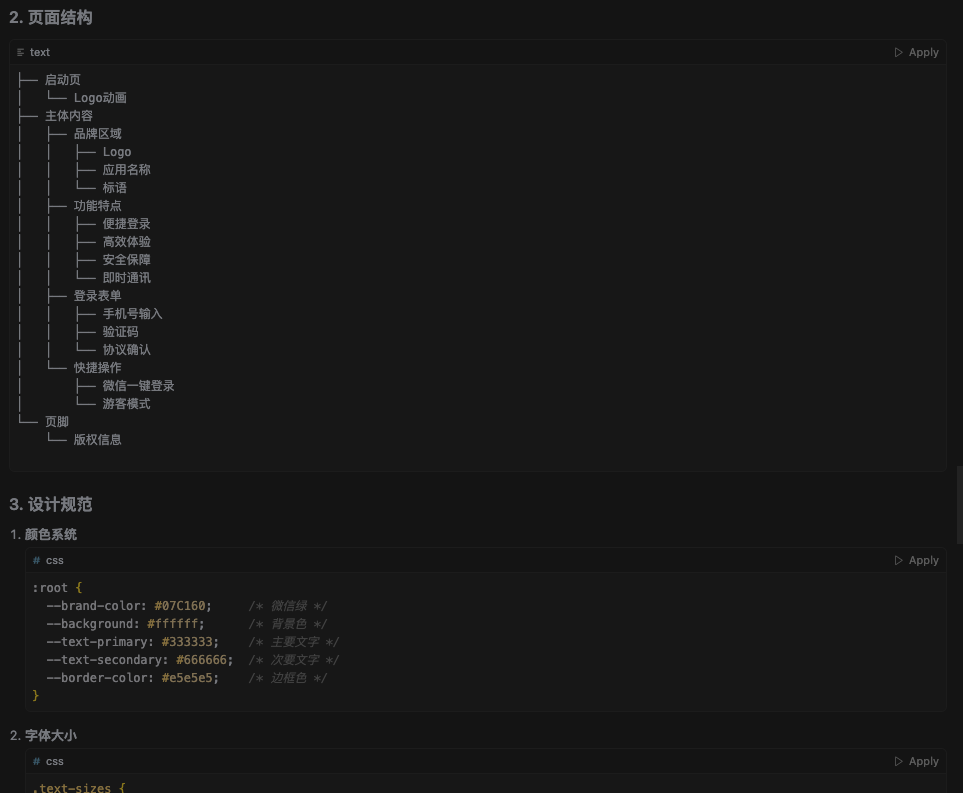
Task: Click the tree row '验证码'
Action: [x=120, y=332]
